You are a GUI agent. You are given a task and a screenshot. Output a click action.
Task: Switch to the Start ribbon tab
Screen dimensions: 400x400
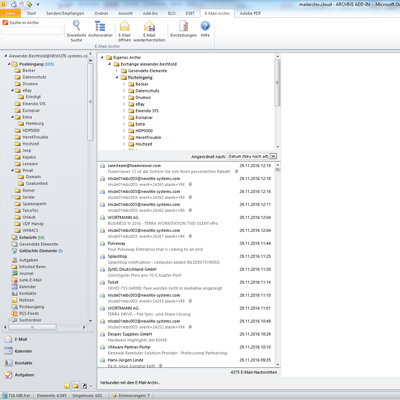32,13
